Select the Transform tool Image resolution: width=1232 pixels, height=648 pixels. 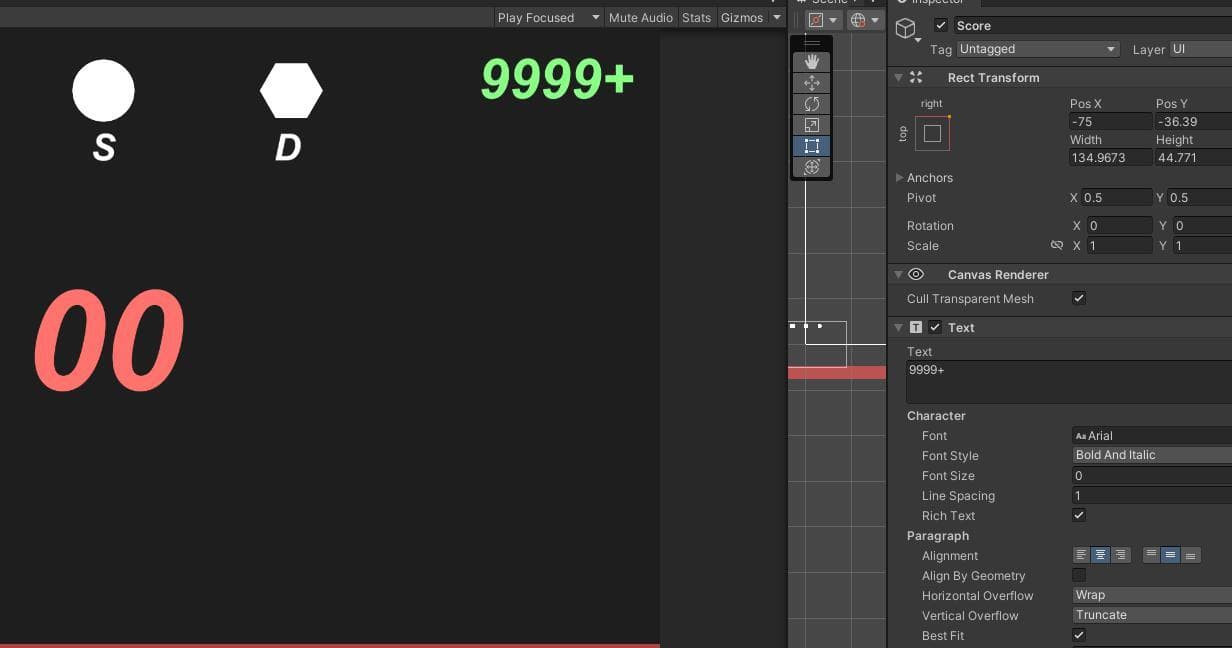tap(811, 167)
